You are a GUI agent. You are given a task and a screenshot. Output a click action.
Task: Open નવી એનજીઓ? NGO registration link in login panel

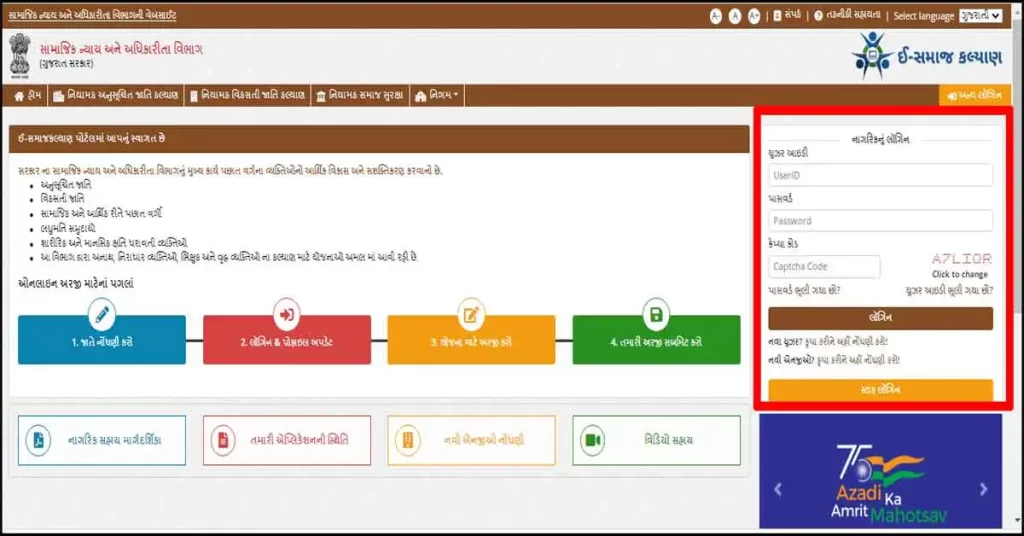(x=834, y=360)
